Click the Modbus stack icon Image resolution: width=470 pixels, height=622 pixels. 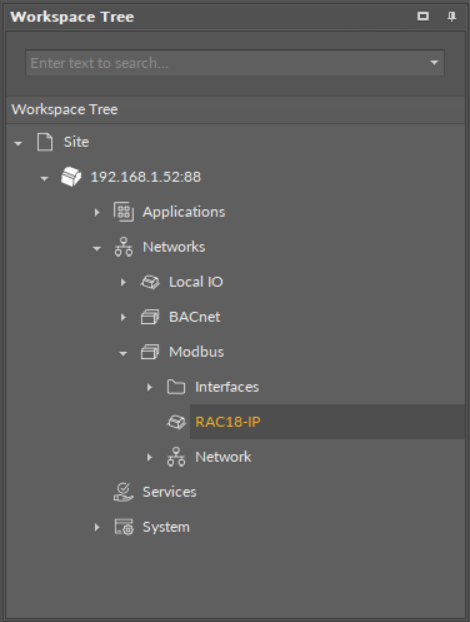pyautogui.click(x=150, y=352)
